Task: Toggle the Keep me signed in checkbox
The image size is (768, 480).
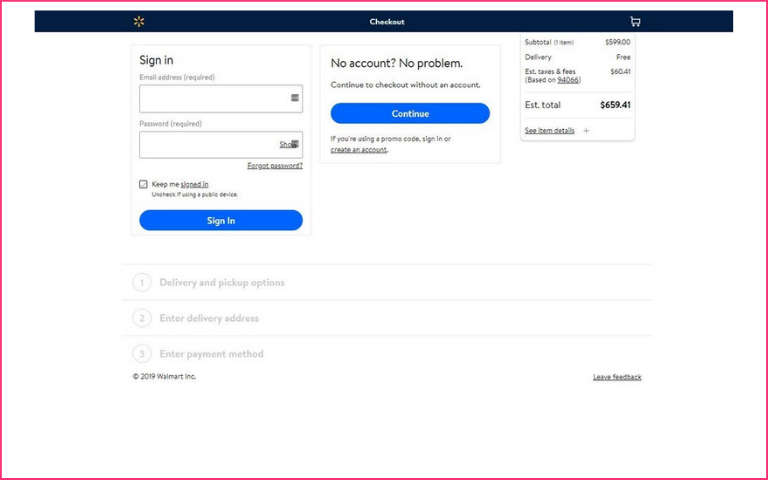Action: [143, 184]
